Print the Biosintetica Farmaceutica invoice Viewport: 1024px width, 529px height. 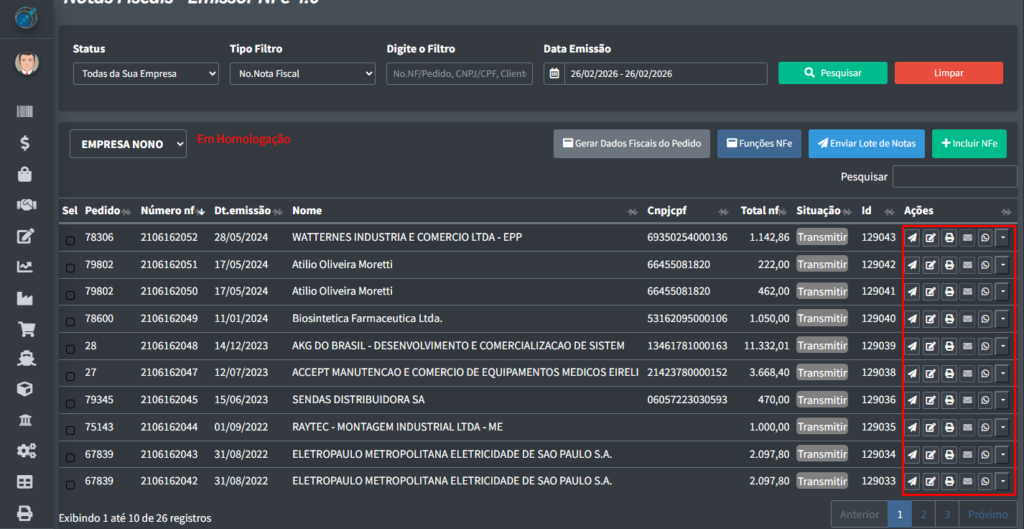click(948, 319)
